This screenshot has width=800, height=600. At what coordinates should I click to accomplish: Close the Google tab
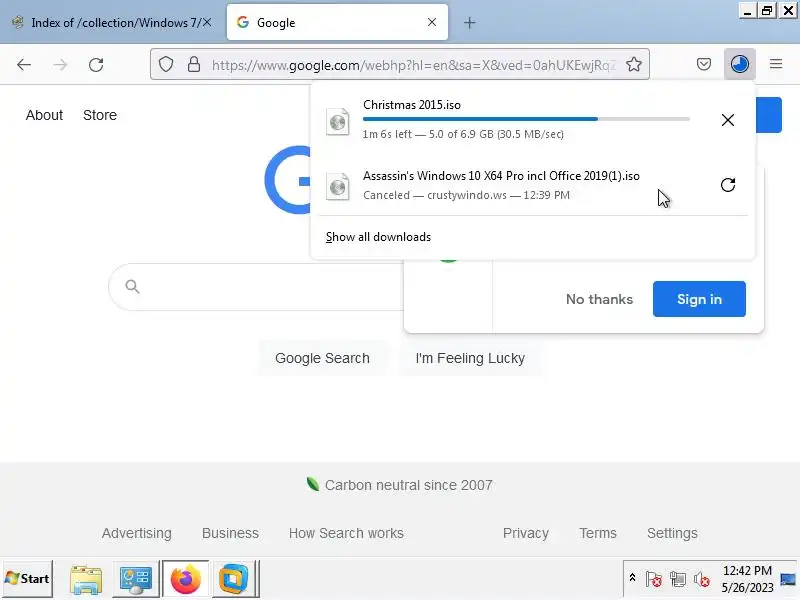(432, 22)
